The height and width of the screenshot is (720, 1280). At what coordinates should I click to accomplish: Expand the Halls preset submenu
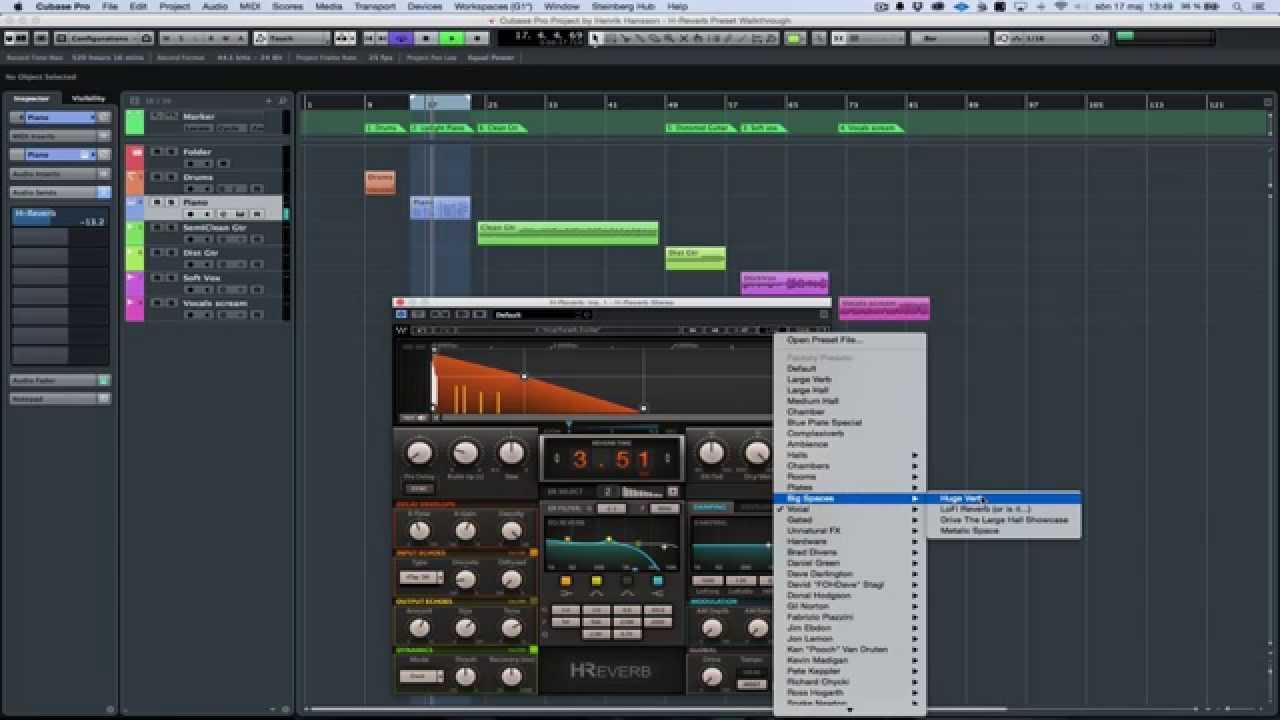pyautogui.click(x=850, y=455)
